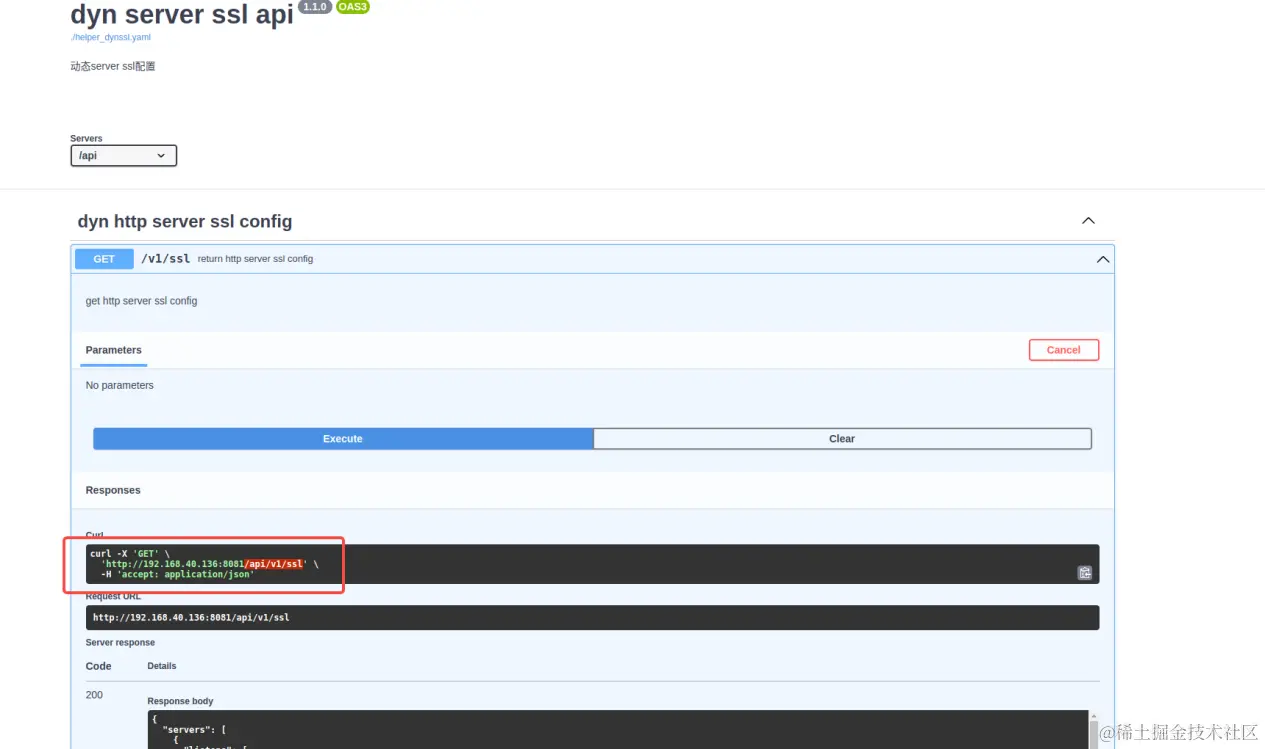1265x749 pixels.
Task: Click the Responses section header
Action: [x=113, y=490]
